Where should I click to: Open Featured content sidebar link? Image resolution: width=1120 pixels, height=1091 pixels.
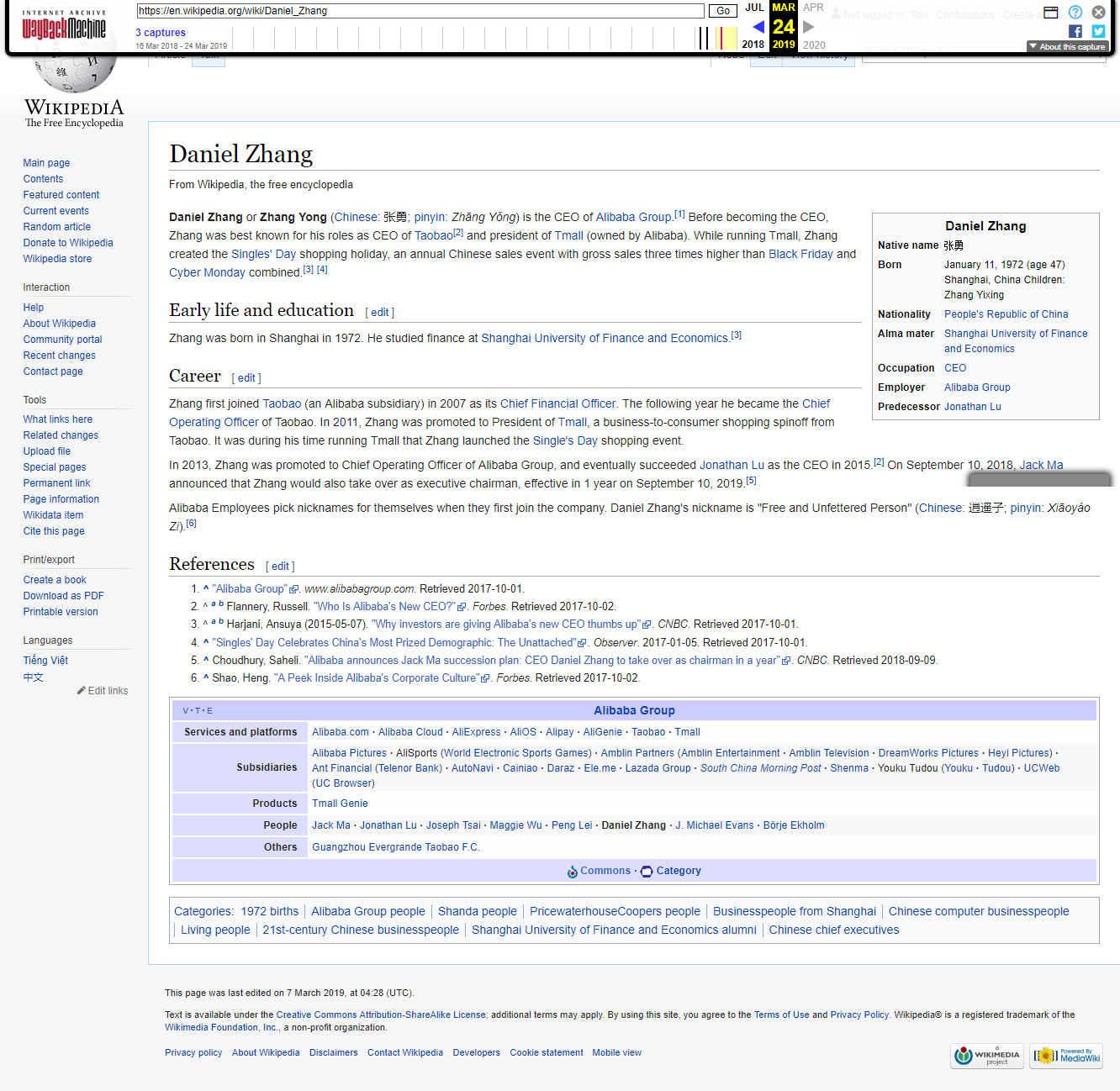(61, 195)
